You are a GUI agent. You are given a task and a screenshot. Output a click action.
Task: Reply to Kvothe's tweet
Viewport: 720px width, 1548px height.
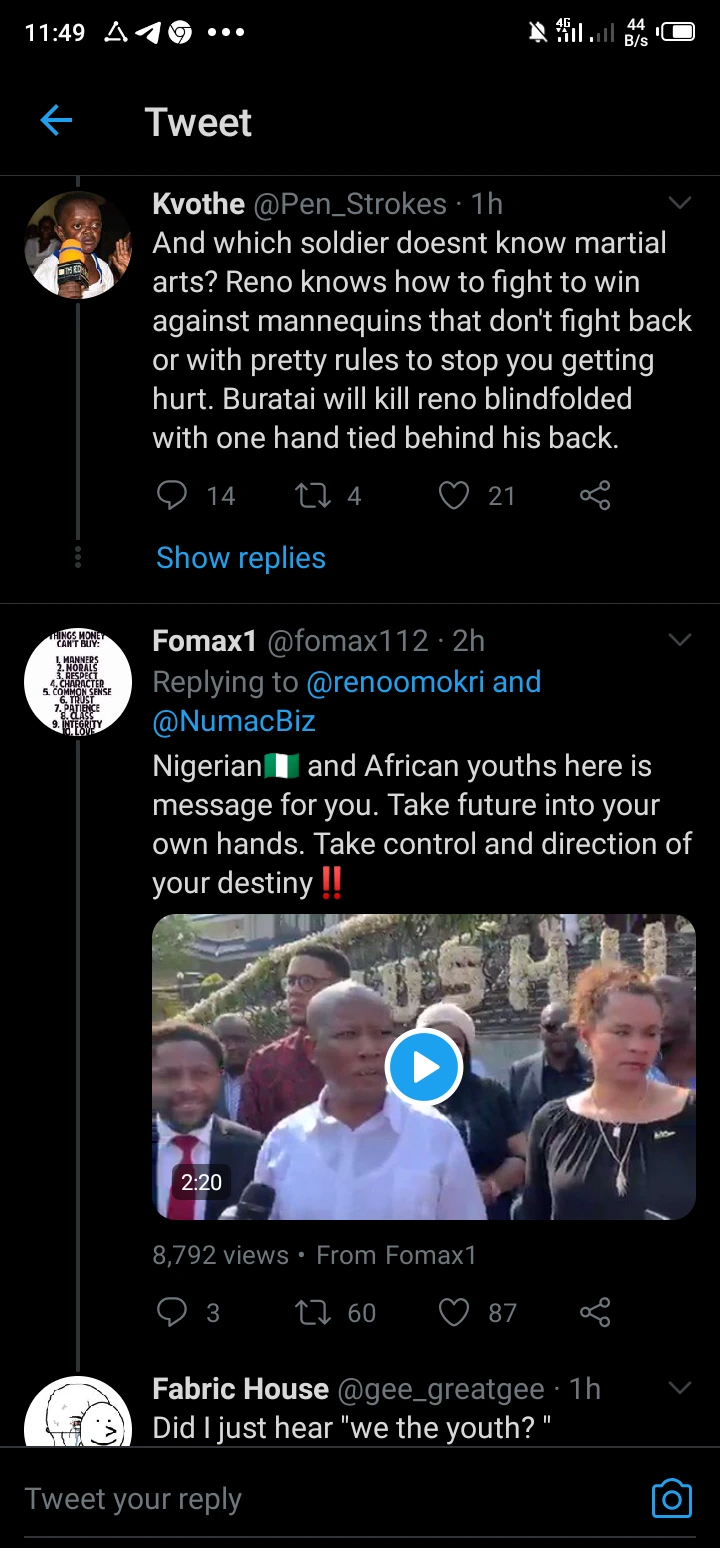(173, 495)
